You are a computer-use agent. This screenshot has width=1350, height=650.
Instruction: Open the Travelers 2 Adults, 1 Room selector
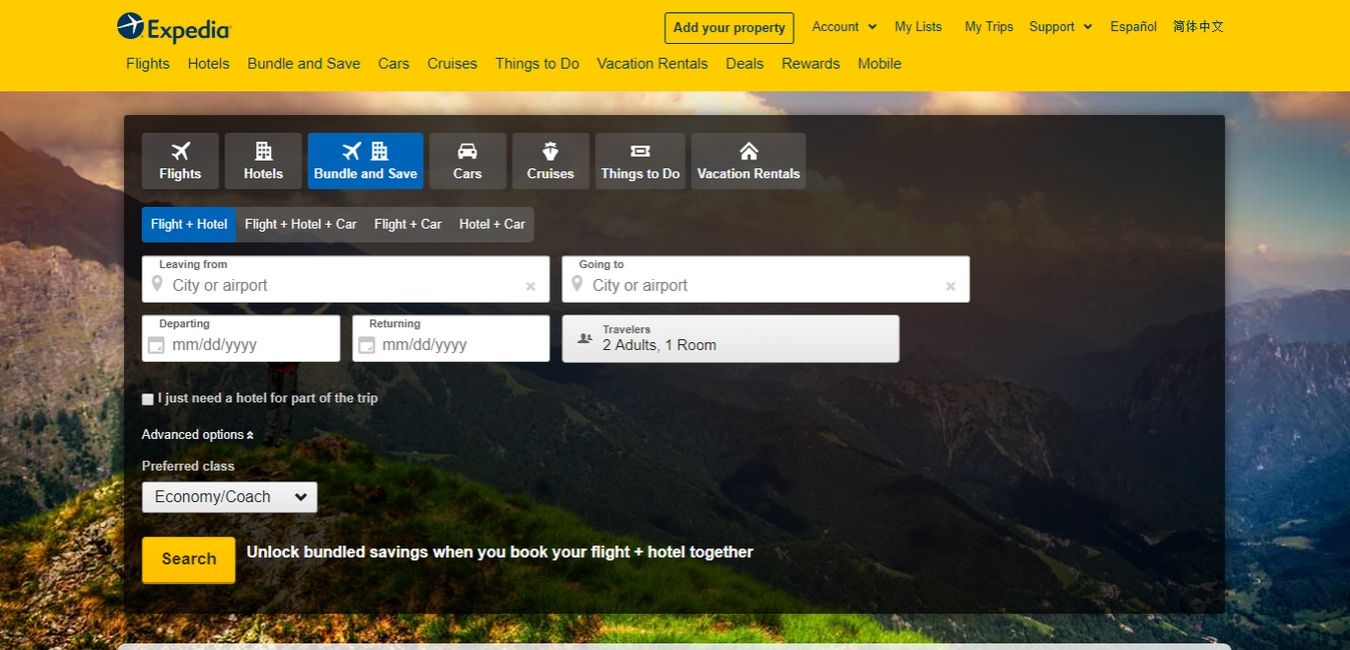point(730,339)
